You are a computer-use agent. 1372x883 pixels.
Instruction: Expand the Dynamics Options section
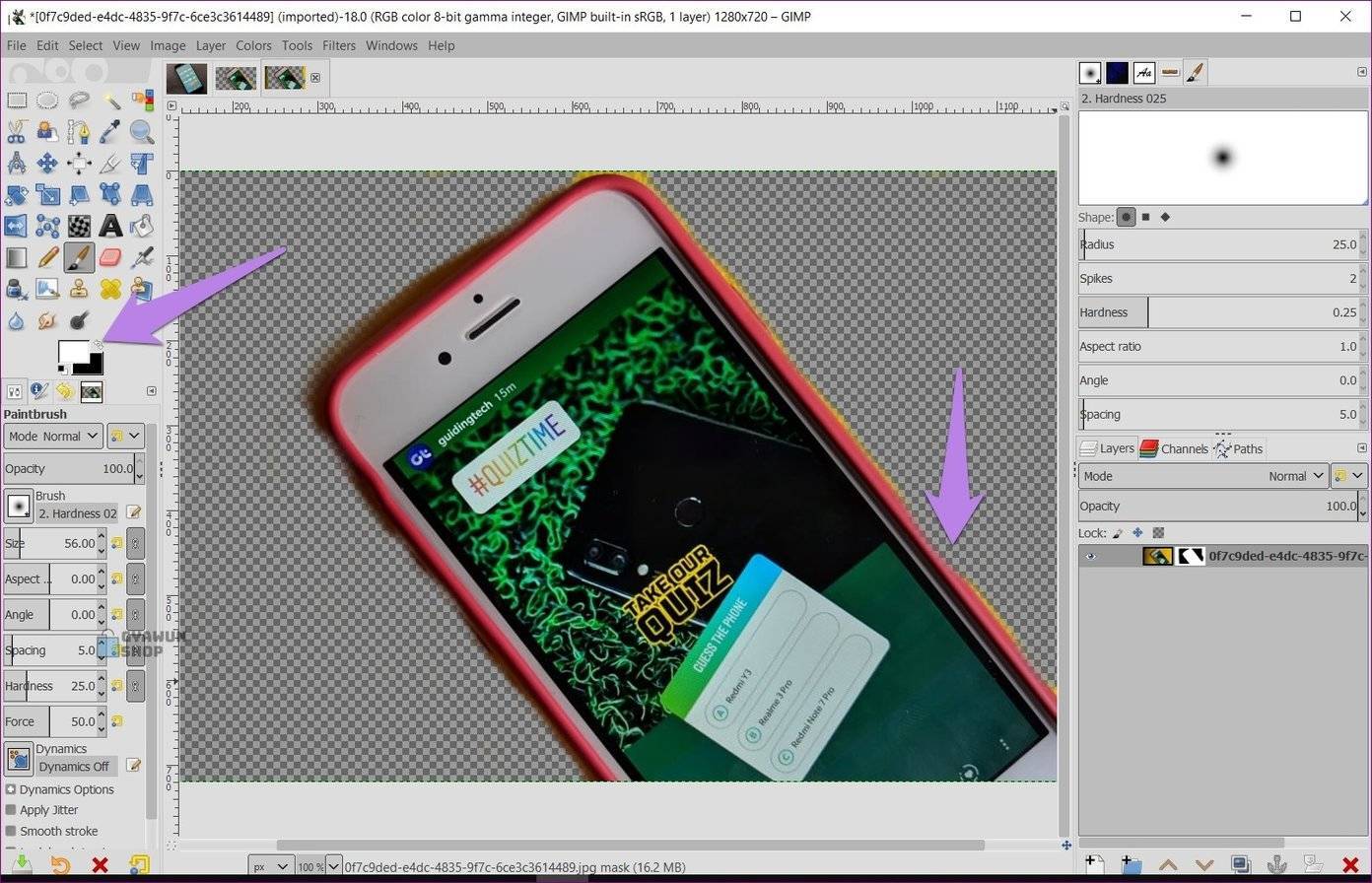coord(11,789)
